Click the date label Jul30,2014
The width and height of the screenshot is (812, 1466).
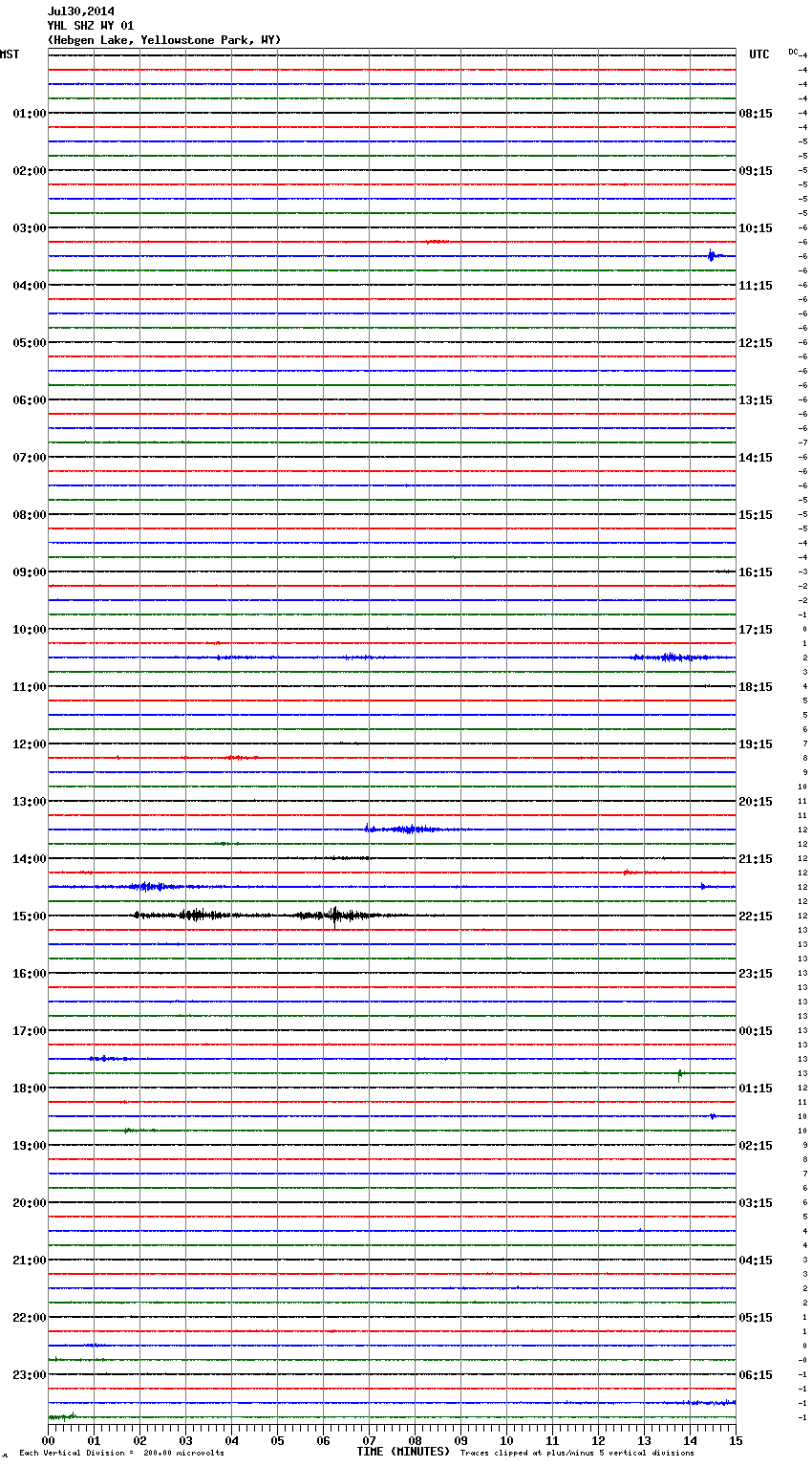click(x=81, y=11)
